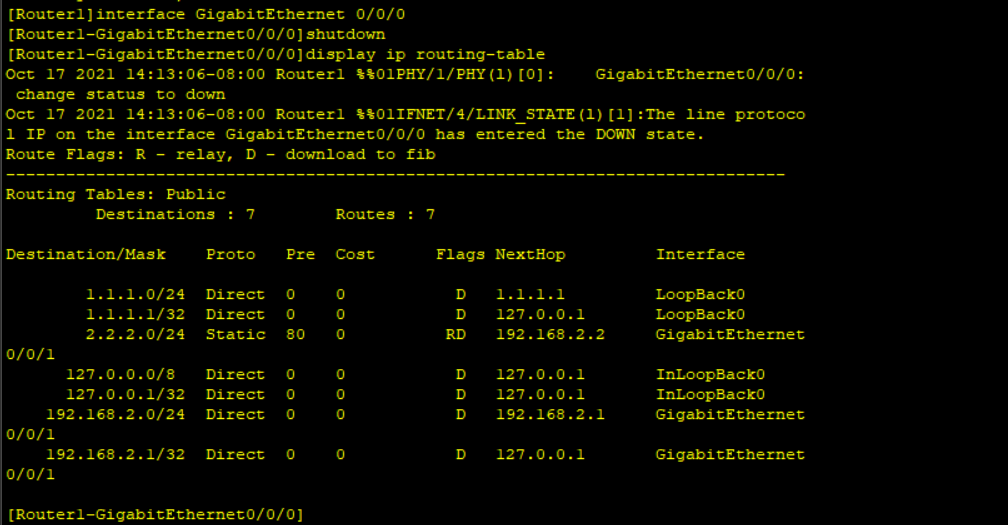Click next hop '192.168.2.1'
The width and height of the screenshot is (1008, 525).
[550, 414]
